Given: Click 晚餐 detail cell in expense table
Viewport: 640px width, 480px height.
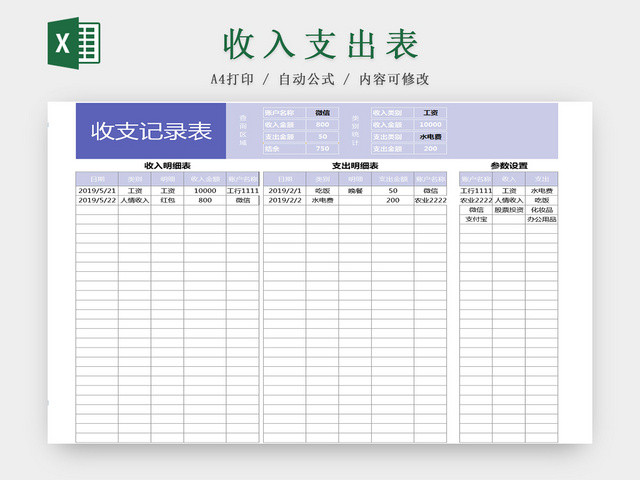Looking at the screenshot, I should click(355, 191).
